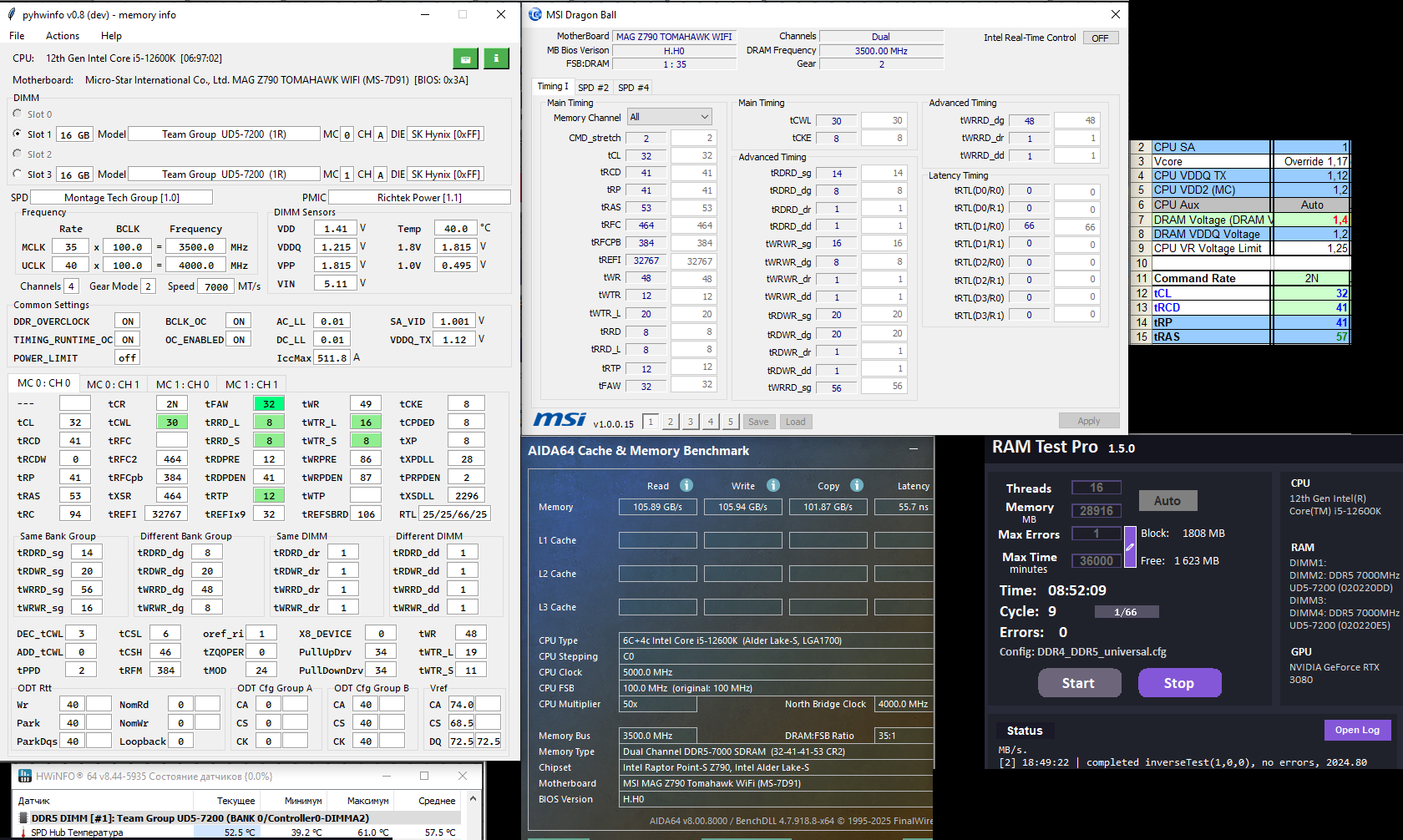Click the Start button in RAM Test Pro
This screenshot has width=1403, height=840.
(1079, 683)
